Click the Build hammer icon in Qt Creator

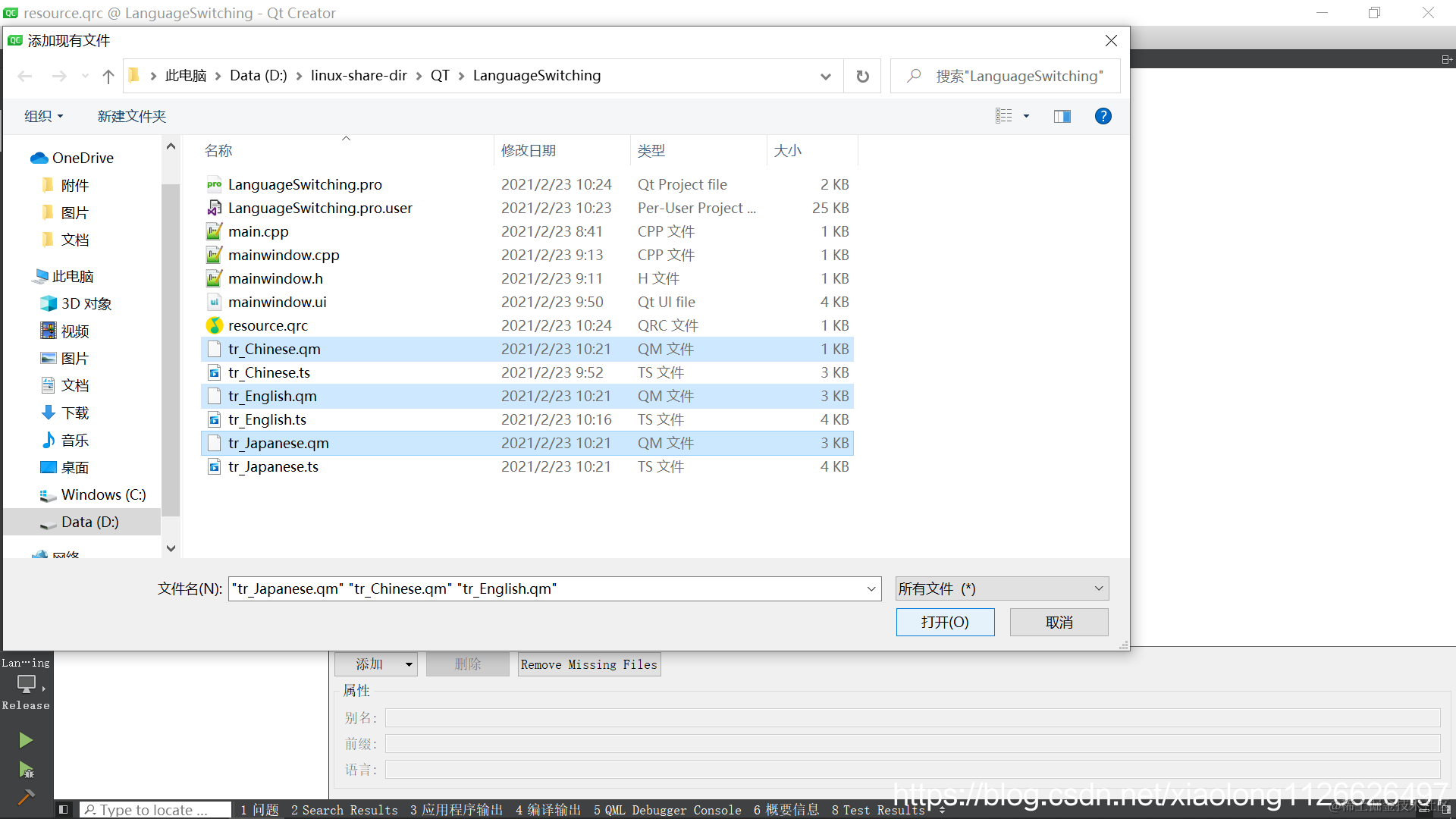26,797
